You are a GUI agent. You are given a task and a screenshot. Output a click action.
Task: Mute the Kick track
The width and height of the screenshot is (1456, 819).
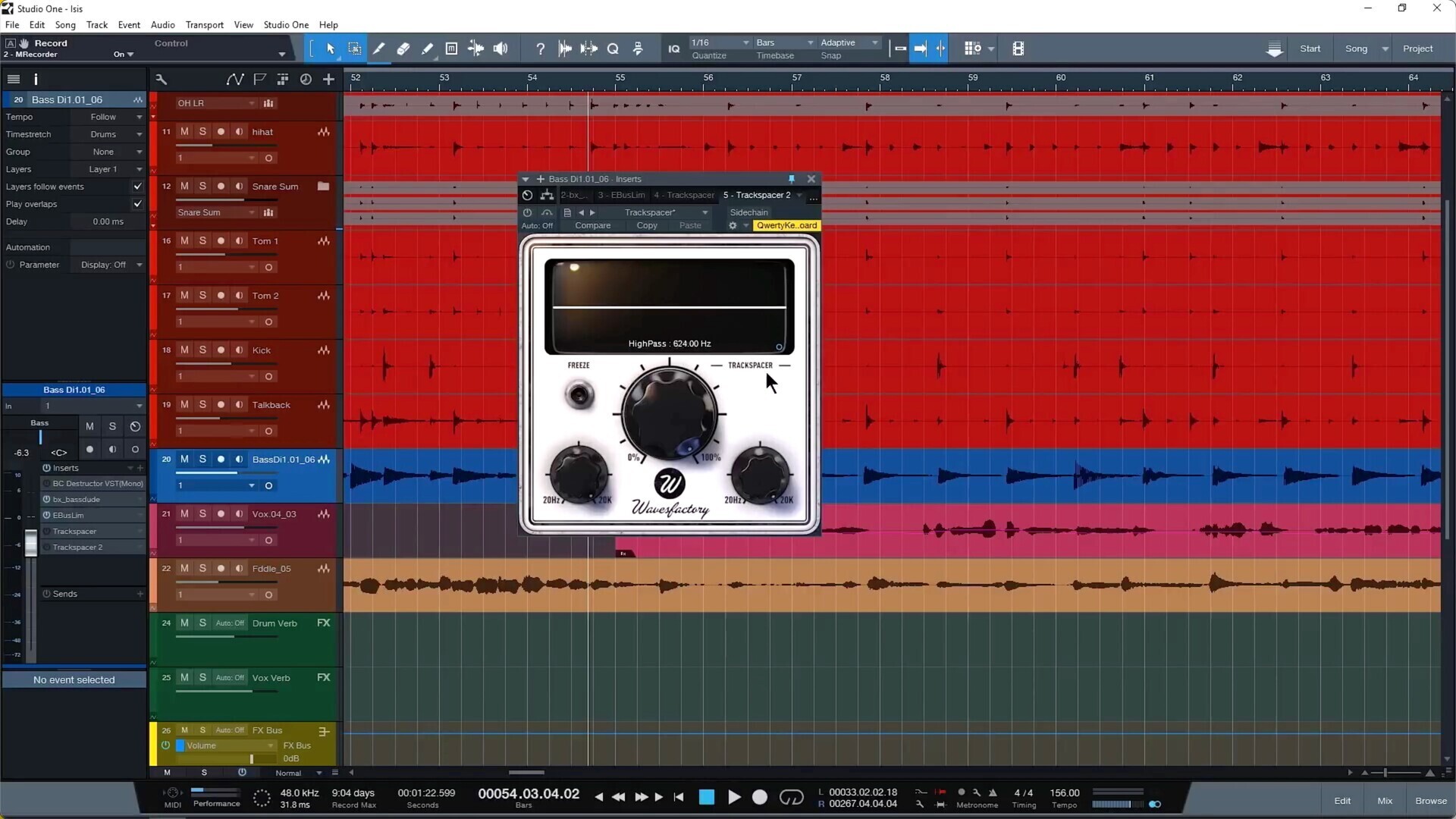pos(184,350)
